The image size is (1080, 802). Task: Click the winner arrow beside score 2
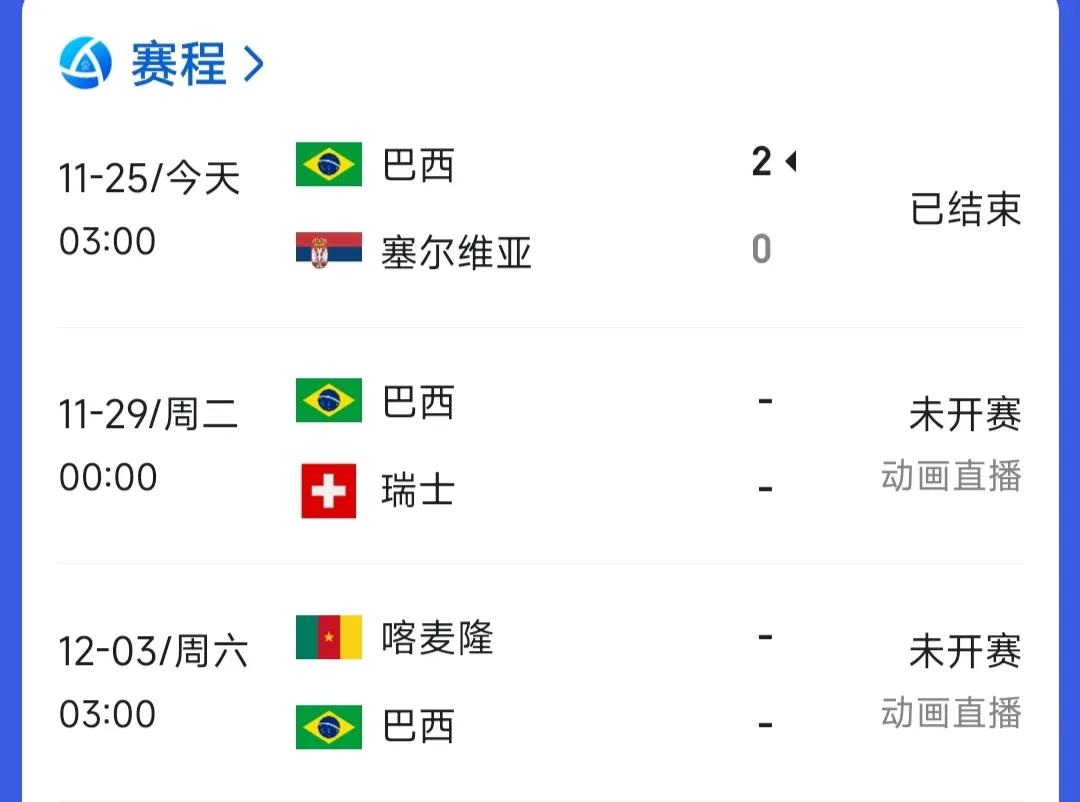click(x=791, y=161)
